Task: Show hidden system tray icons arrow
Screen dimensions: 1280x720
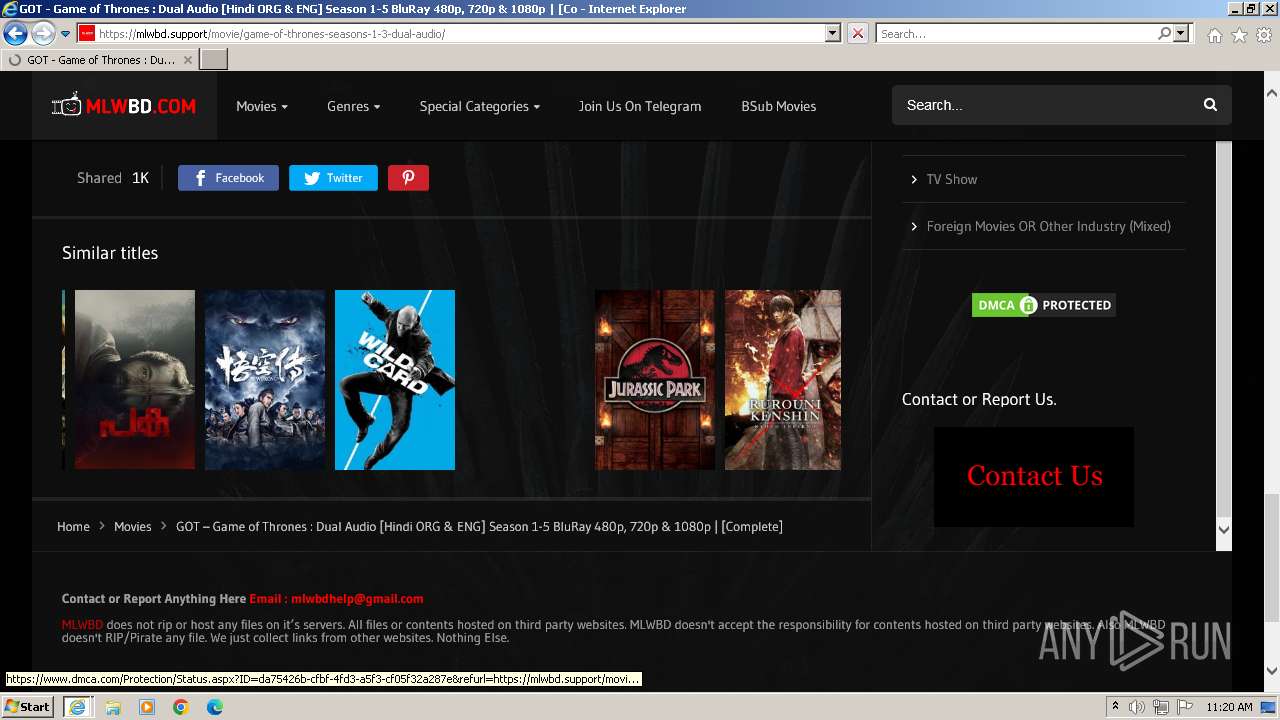Action: [x=1115, y=707]
